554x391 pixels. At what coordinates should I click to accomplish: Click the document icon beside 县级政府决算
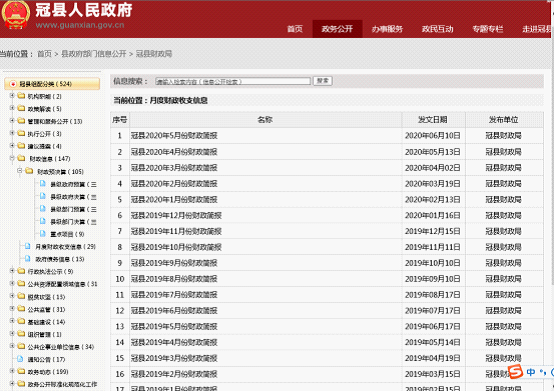pyautogui.click(x=43, y=196)
